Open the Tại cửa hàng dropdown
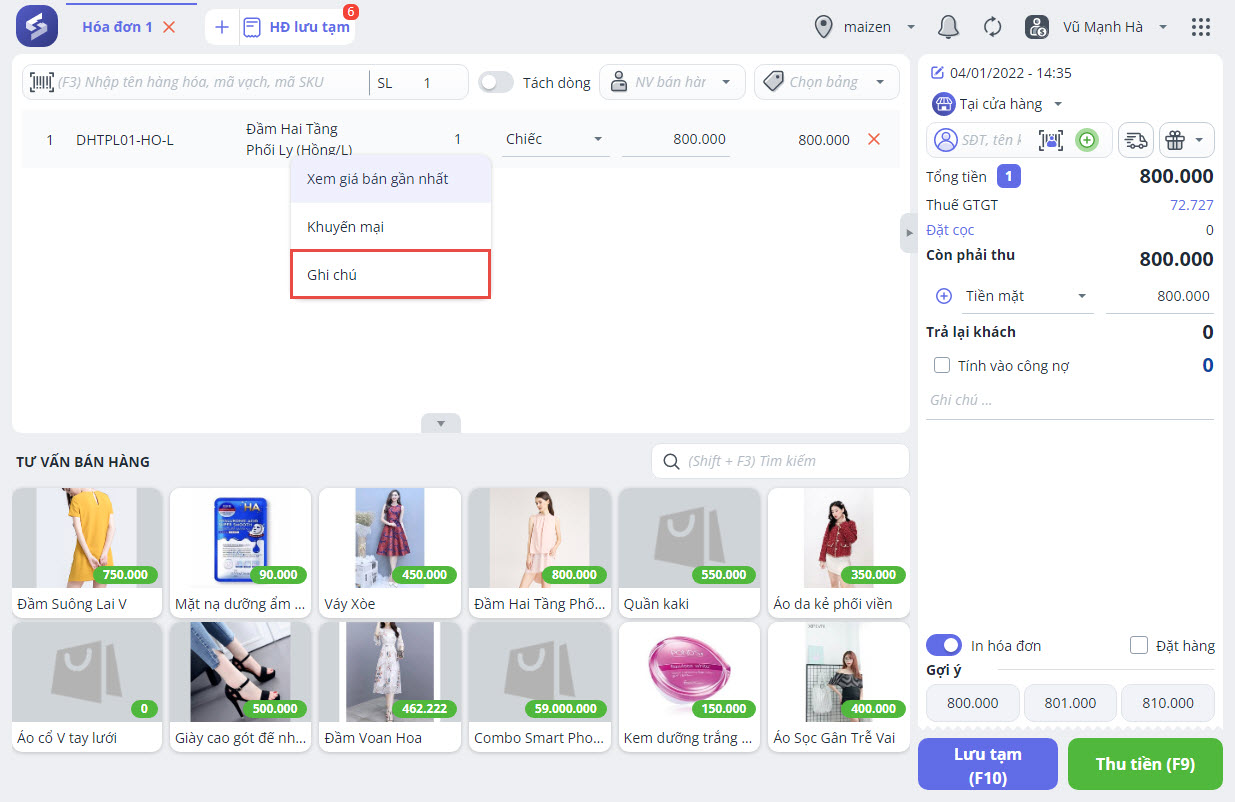The width and height of the screenshot is (1235, 802). (998, 104)
